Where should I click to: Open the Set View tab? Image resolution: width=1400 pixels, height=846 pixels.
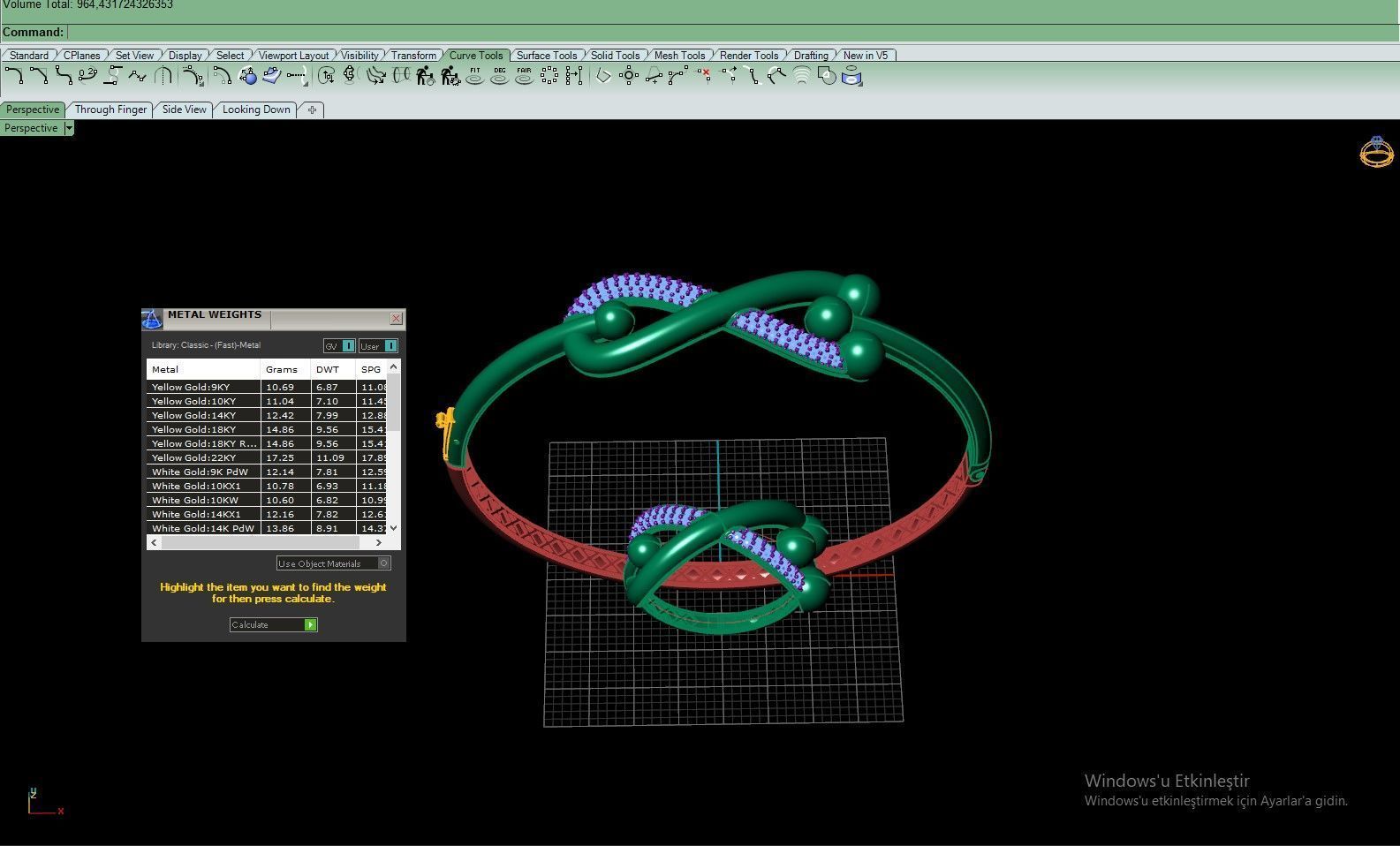click(x=134, y=55)
